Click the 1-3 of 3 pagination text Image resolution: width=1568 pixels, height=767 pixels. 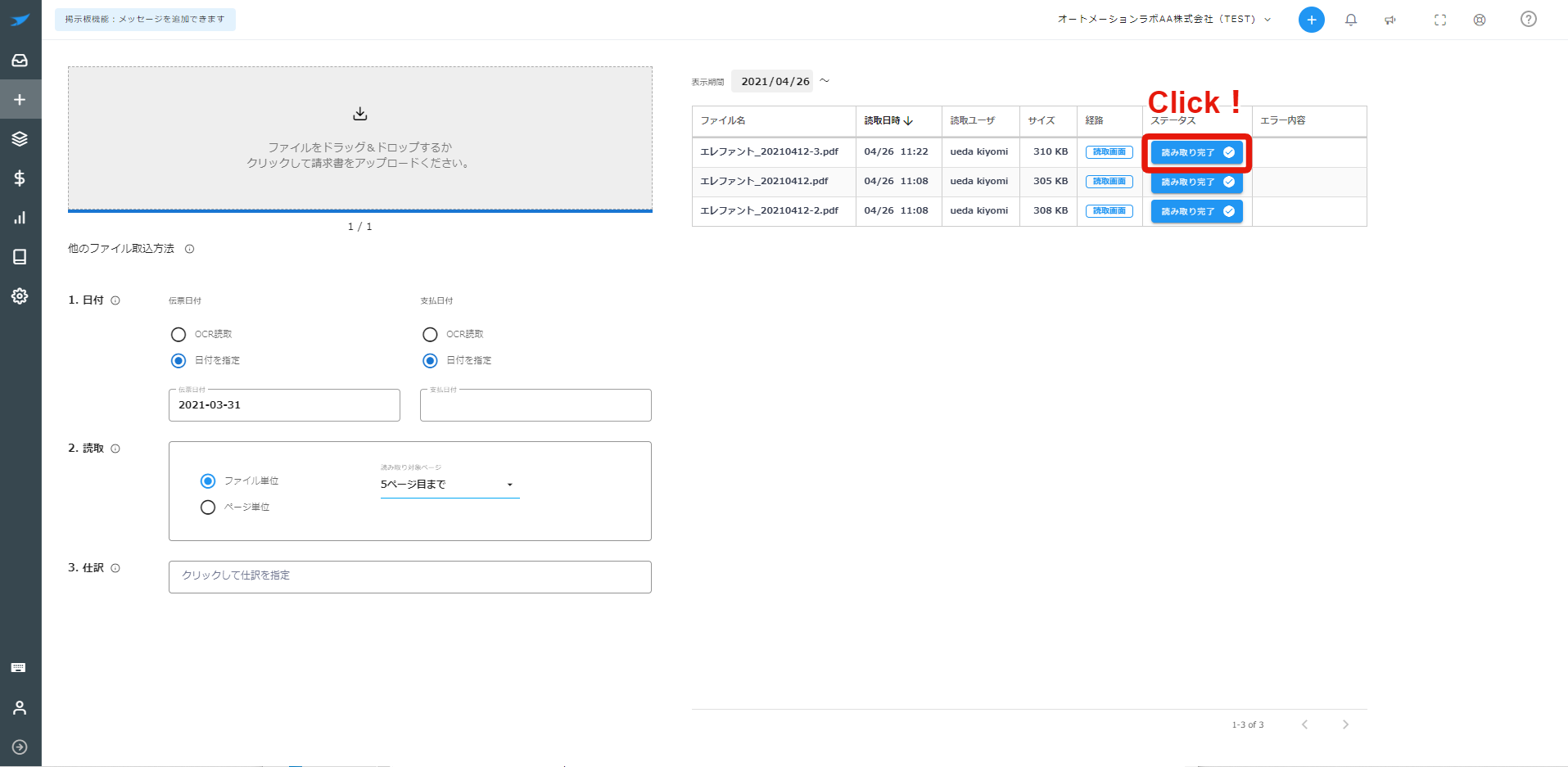(1248, 724)
